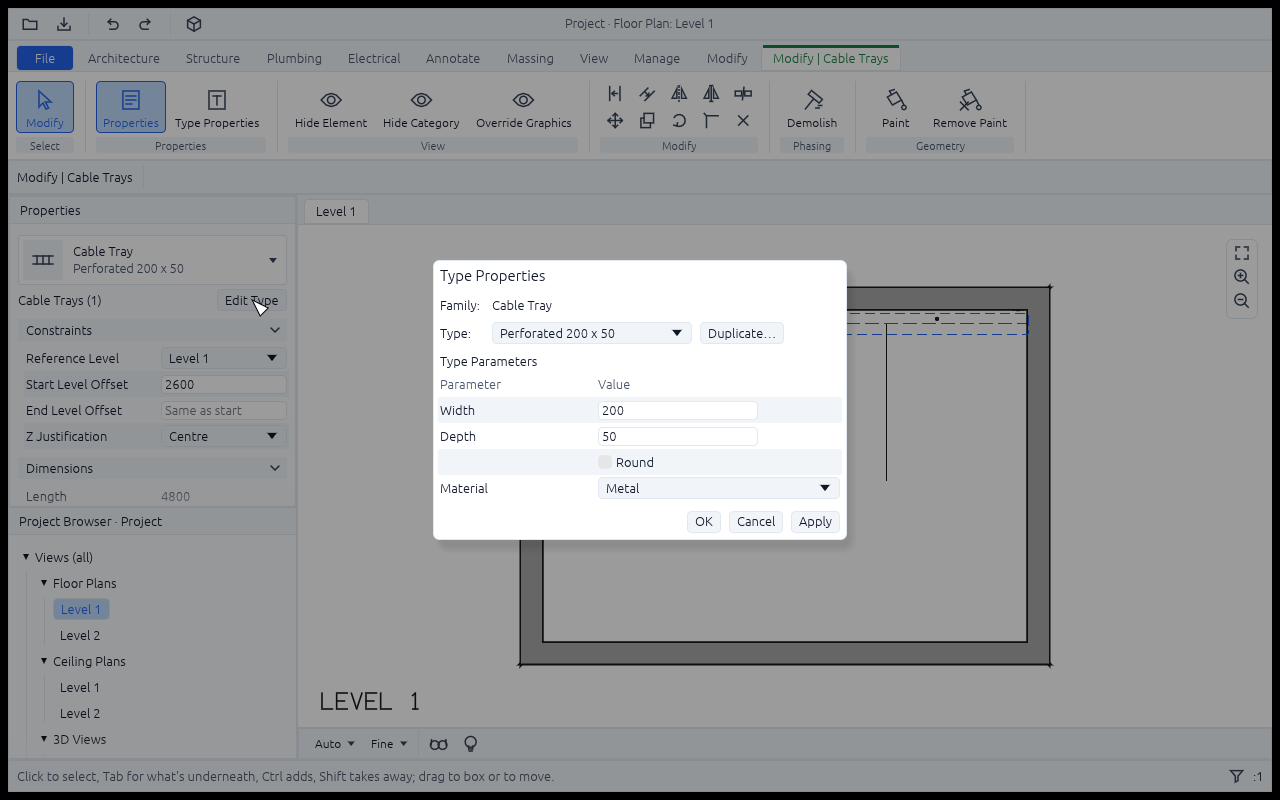Open the Reference Level dropdown
Viewport: 1280px width, 800px height.
(224, 358)
